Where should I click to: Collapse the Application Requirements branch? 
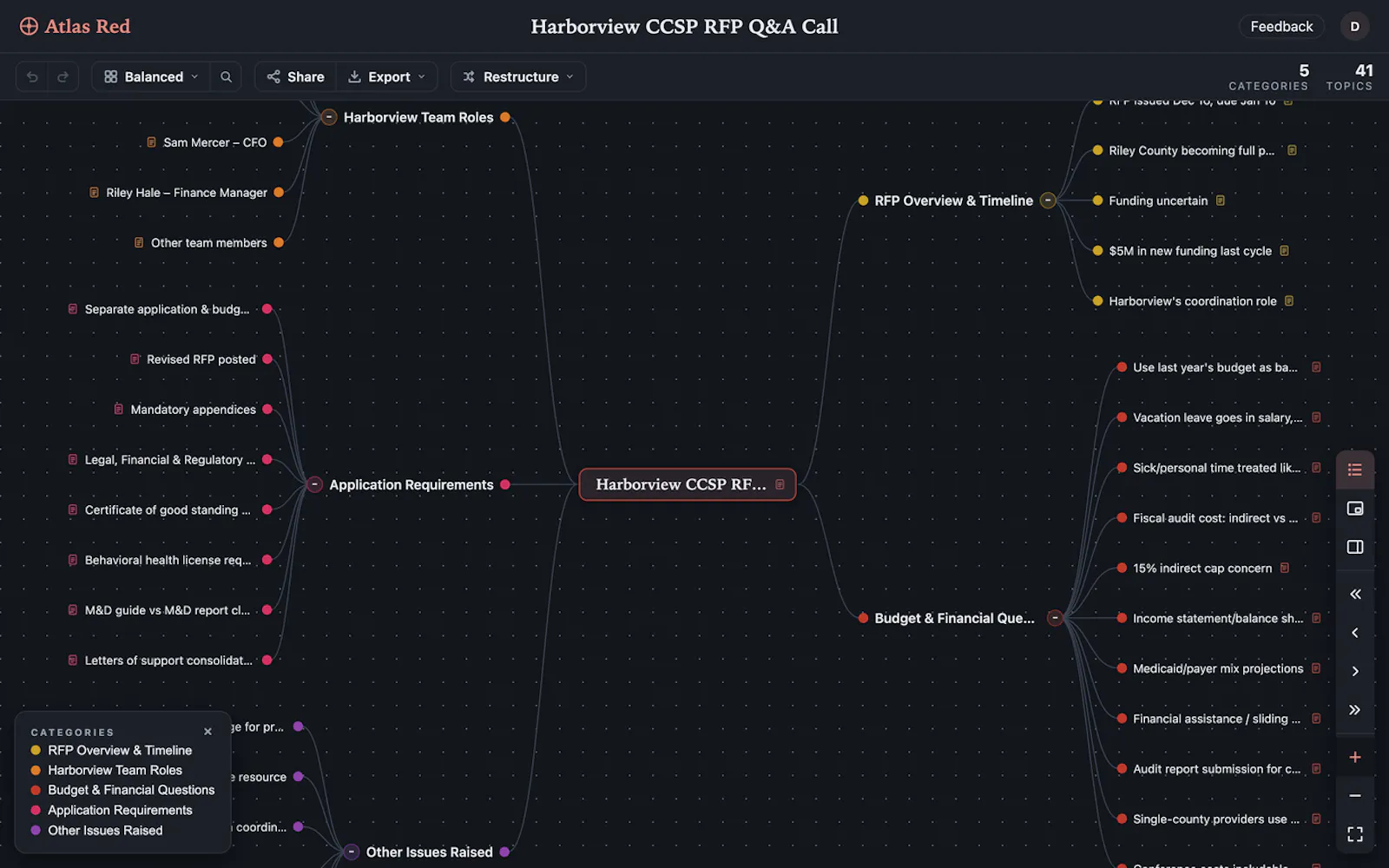[x=314, y=484]
